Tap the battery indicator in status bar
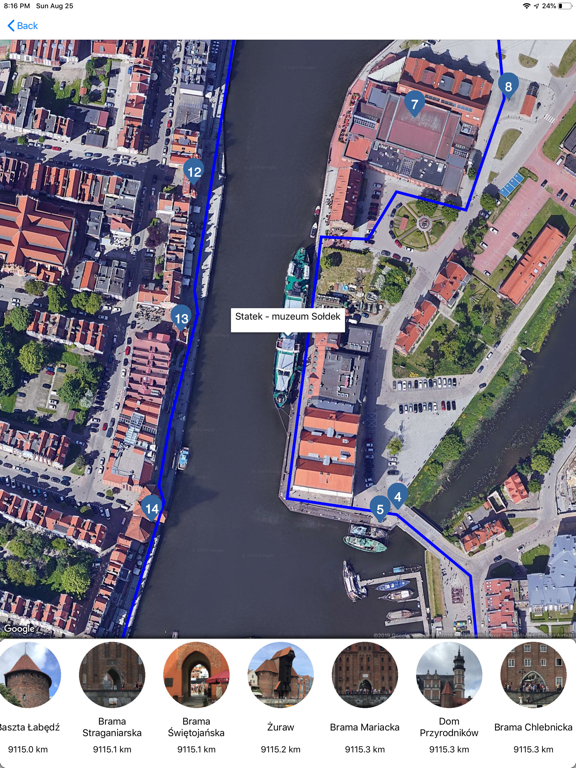 pos(565,6)
